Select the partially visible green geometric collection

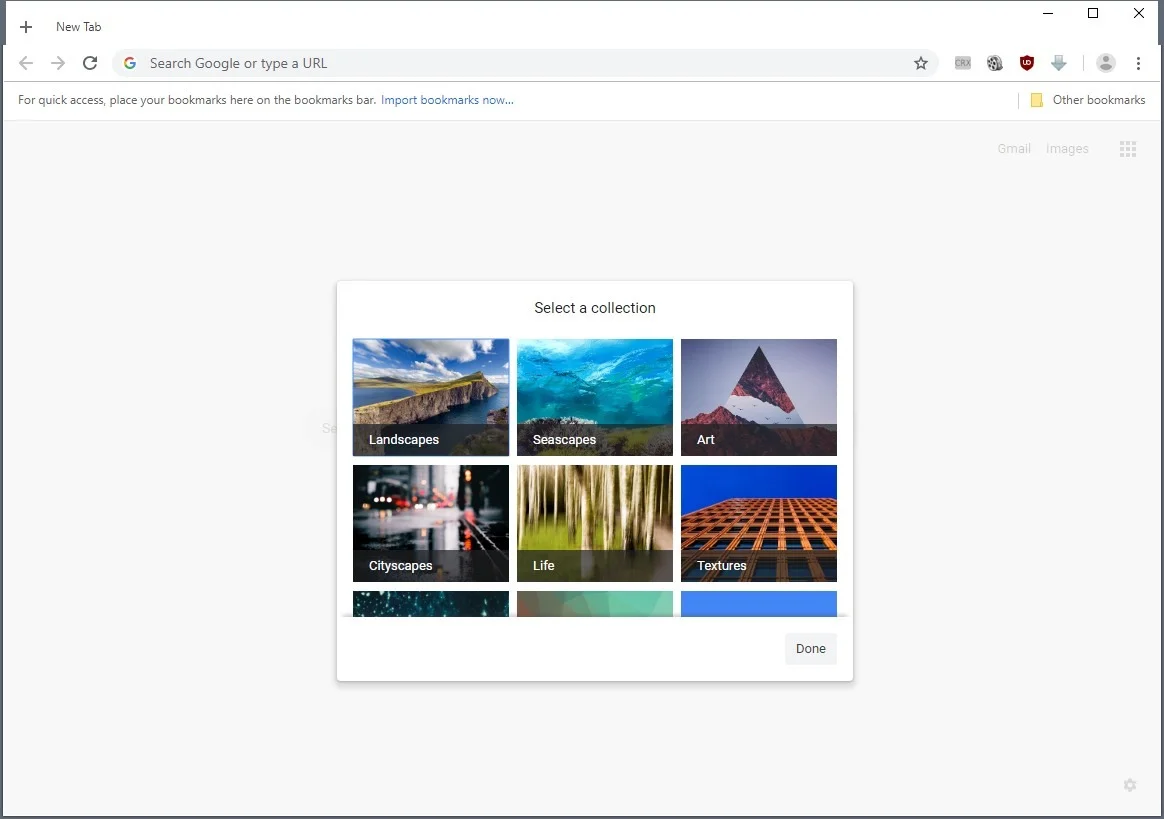click(595, 604)
